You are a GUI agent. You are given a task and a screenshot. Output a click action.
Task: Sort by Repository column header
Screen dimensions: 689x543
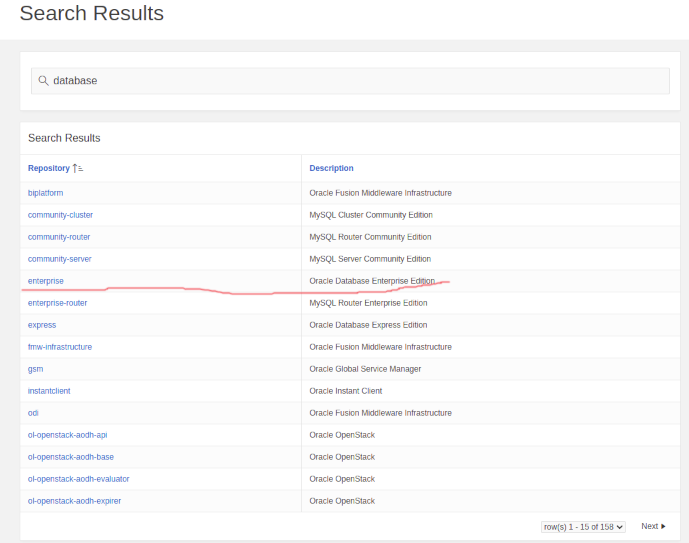click(x=49, y=168)
